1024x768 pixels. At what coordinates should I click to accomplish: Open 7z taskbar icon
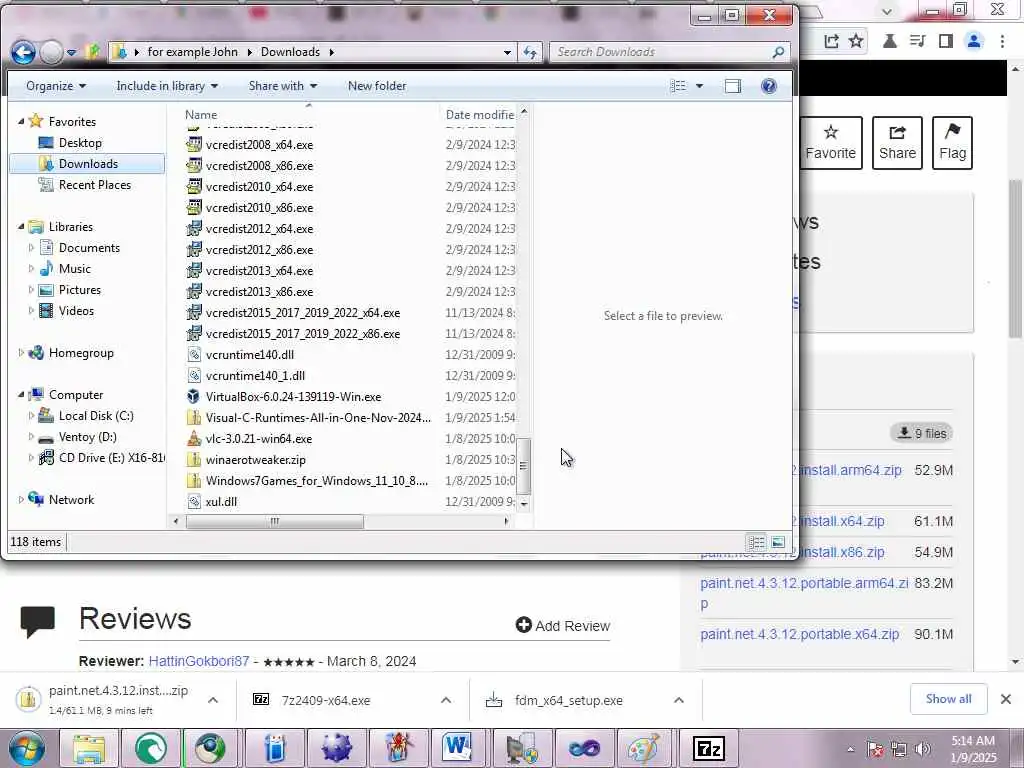(x=709, y=748)
